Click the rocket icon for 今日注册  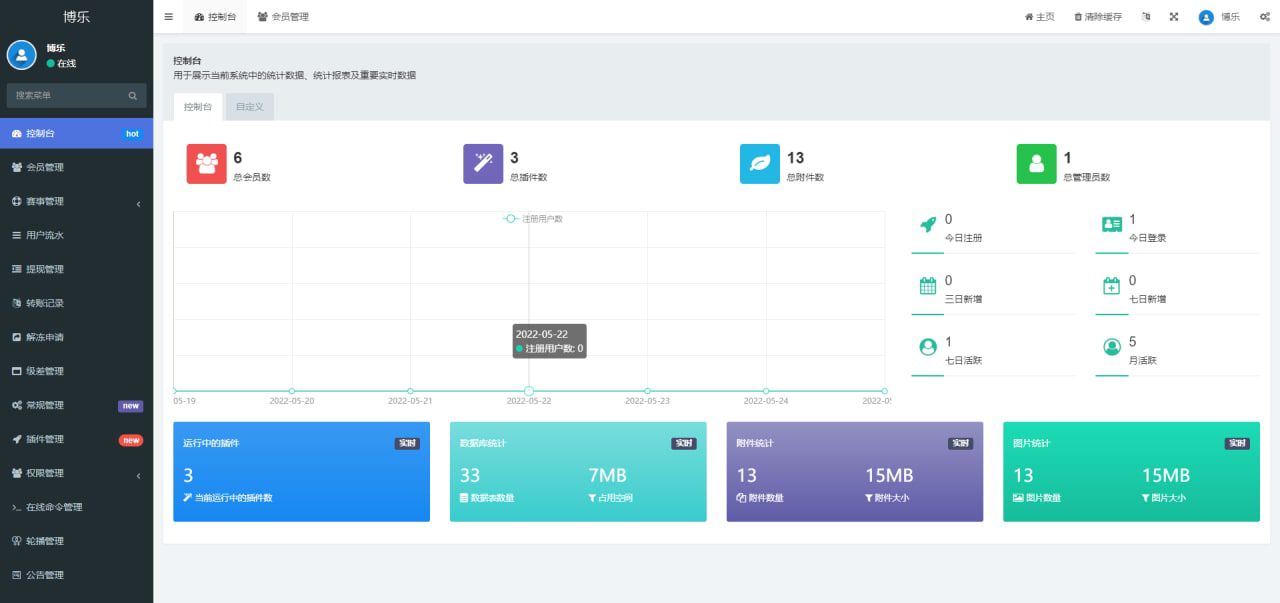tap(928, 225)
